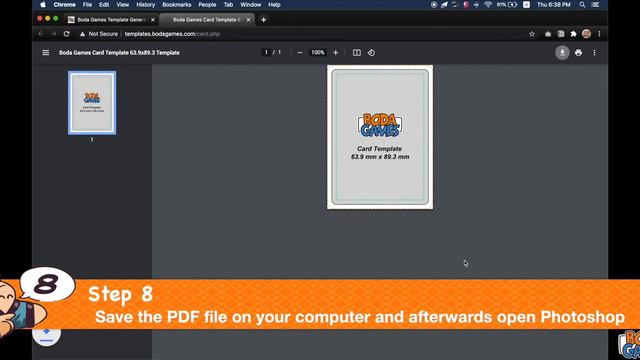Screen dimensions: 640x360
Task: Open Spotlight search in menu bar
Action: [x=582, y=5]
